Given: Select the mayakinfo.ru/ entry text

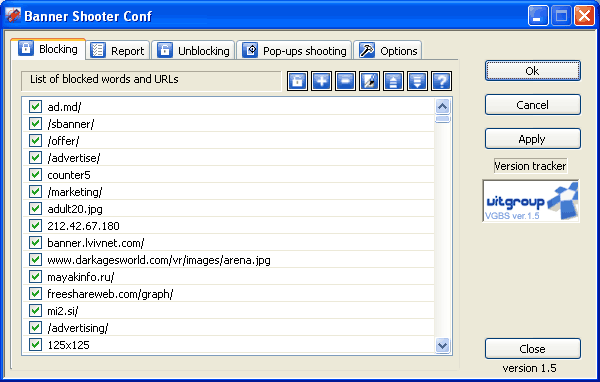Looking at the screenshot, I should click(x=81, y=277).
